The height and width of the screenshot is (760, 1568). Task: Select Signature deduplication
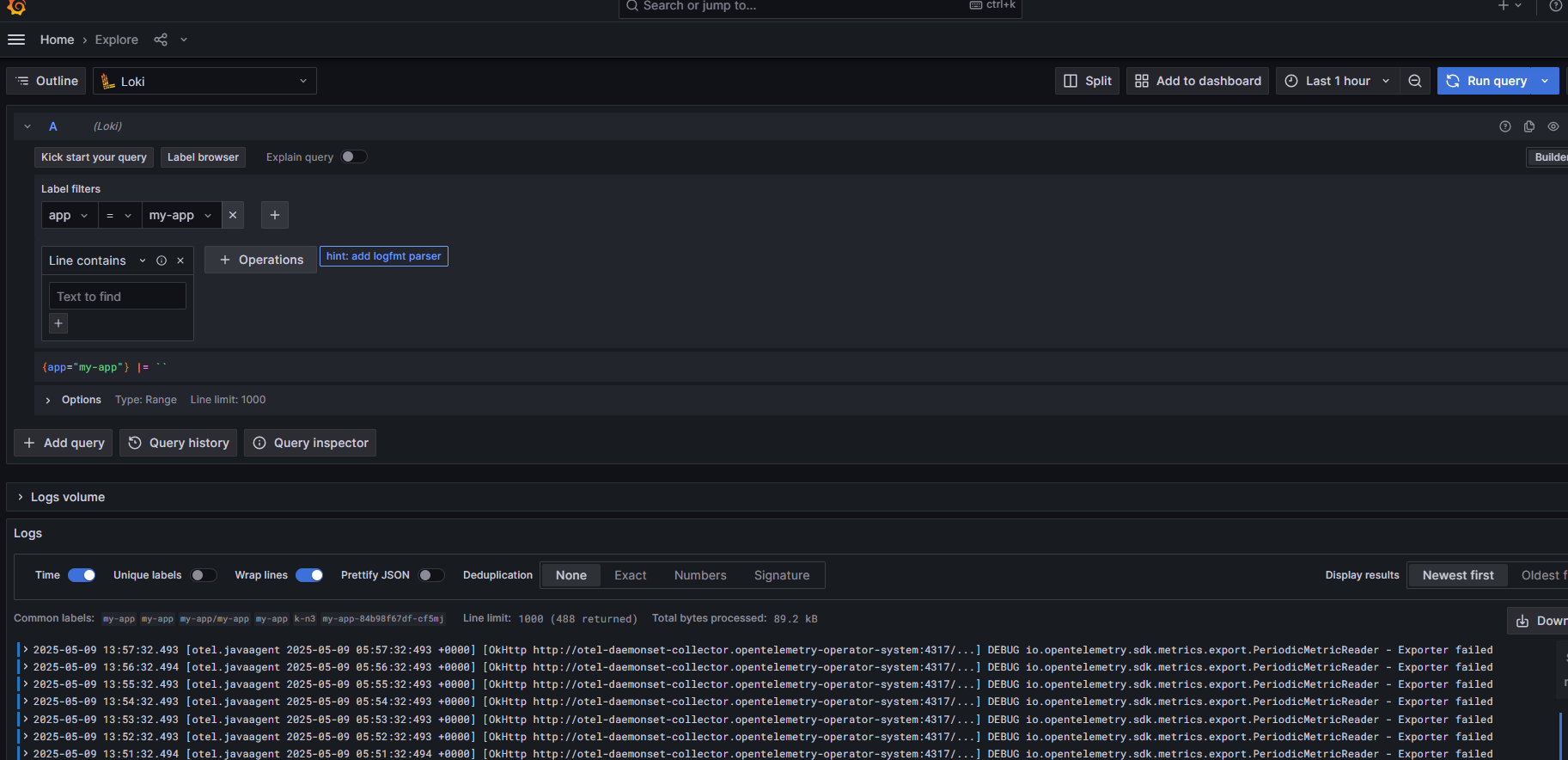[782, 575]
